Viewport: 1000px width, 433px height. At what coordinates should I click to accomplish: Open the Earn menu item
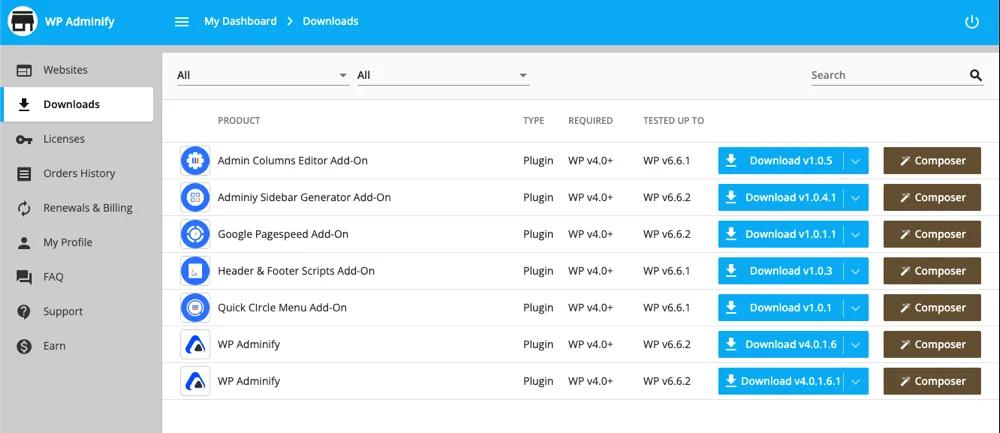[78, 346]
